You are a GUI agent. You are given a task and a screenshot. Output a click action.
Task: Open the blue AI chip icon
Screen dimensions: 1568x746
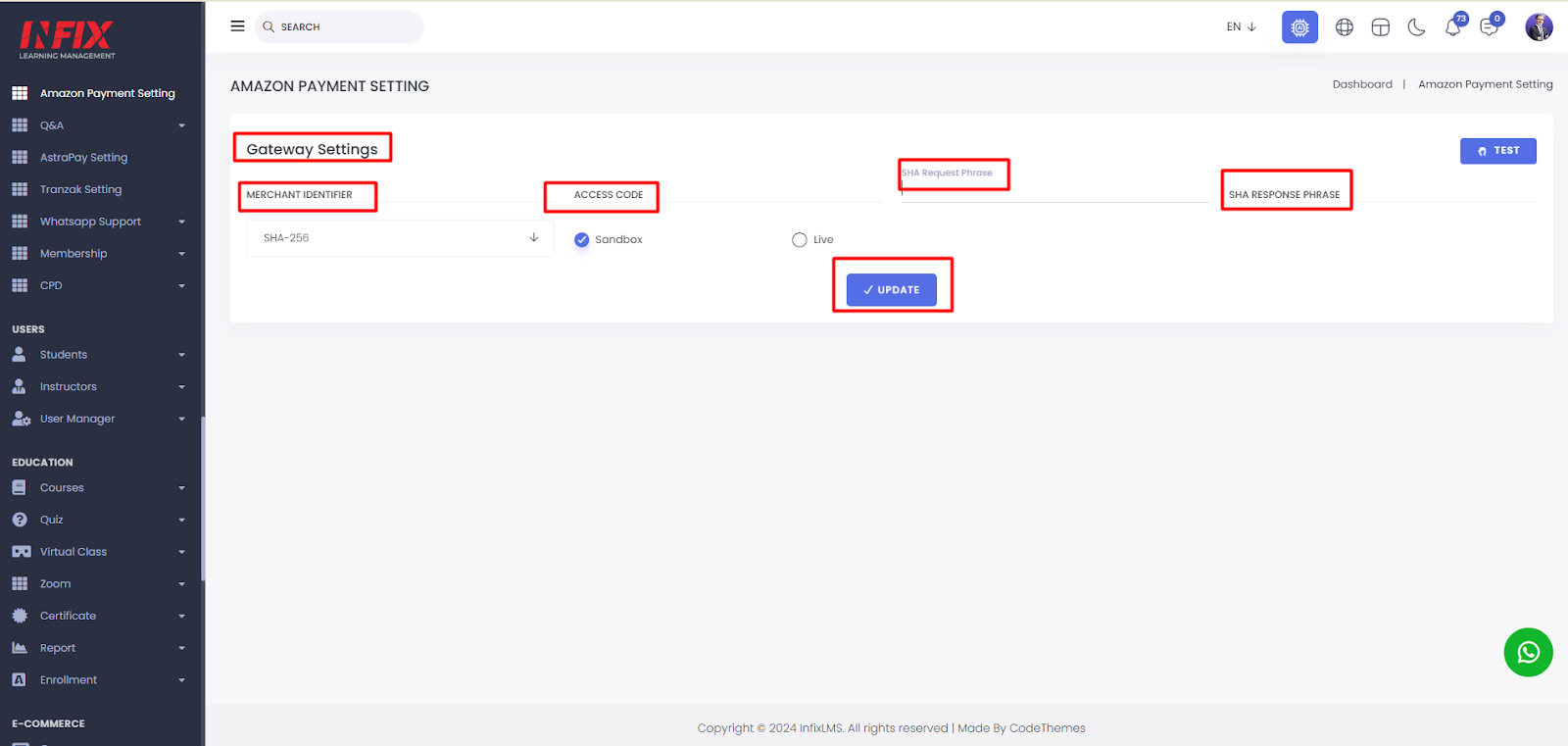(x=1299, y=27)
